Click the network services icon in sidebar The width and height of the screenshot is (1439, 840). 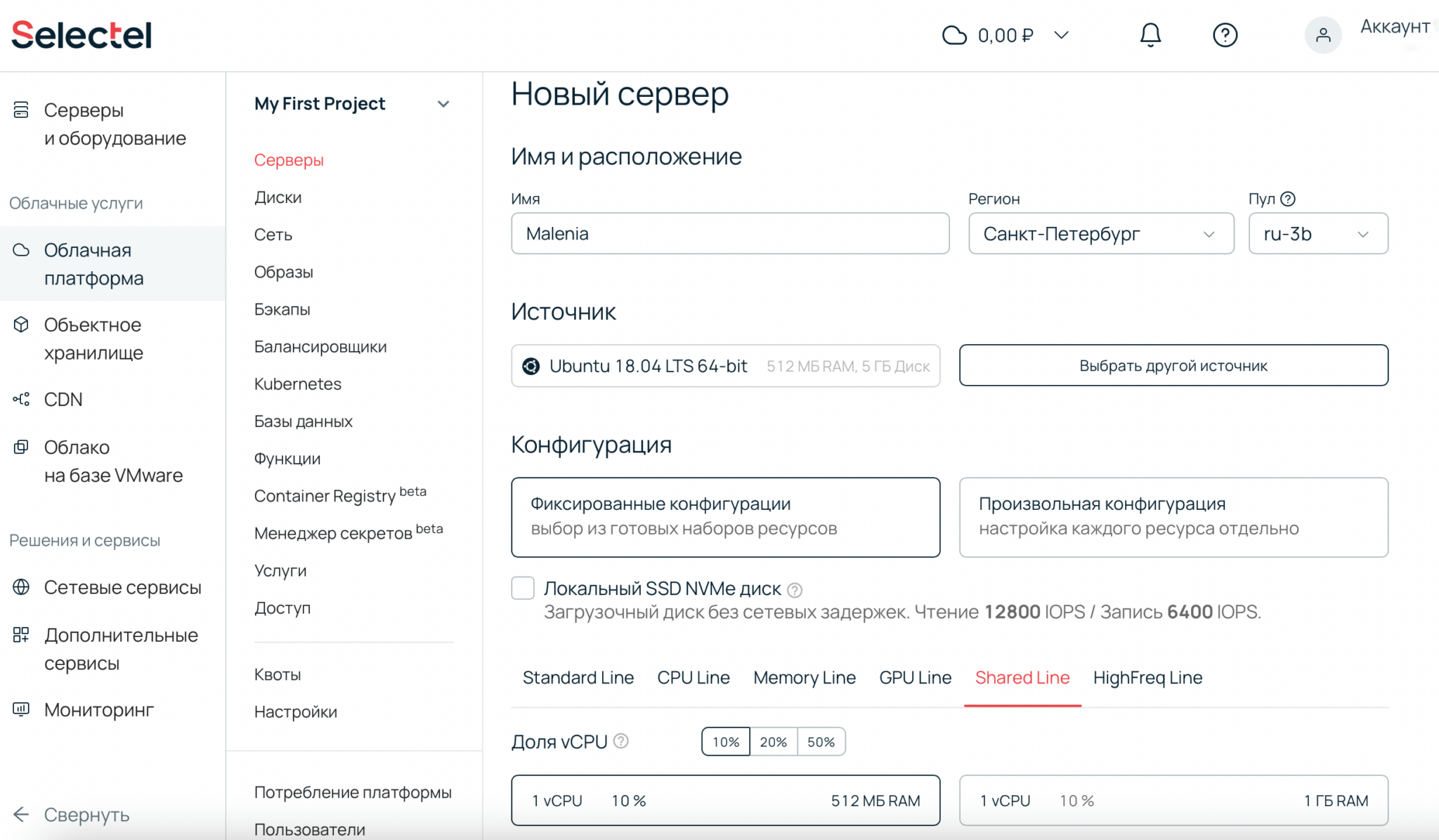(x=22, y=587)
